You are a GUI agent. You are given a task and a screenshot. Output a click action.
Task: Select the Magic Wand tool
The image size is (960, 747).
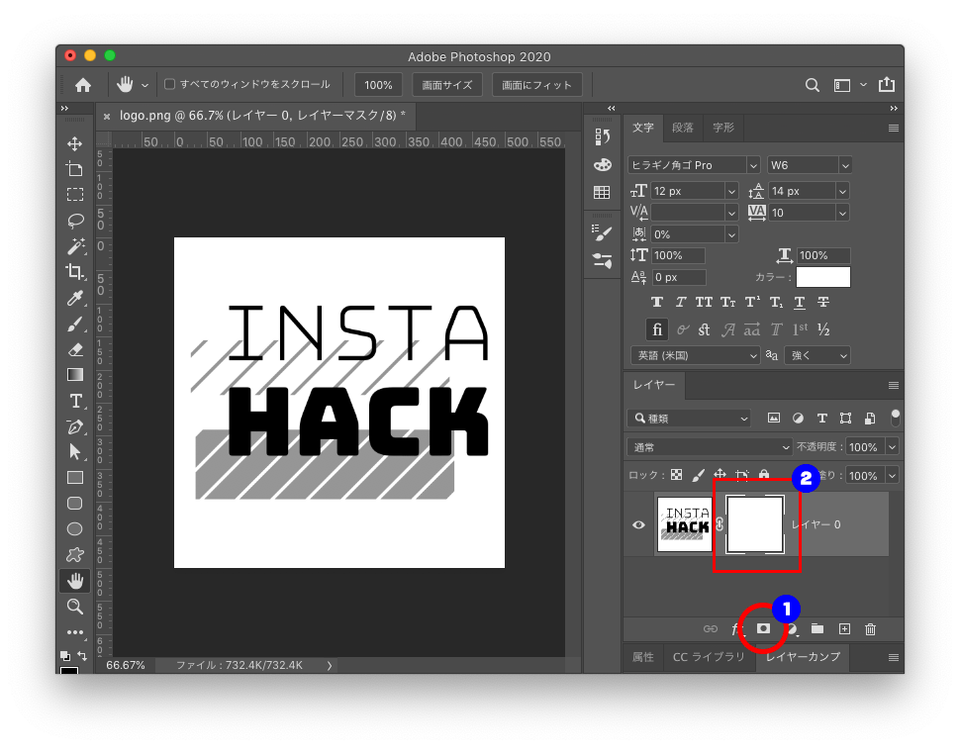pos(75,246)
